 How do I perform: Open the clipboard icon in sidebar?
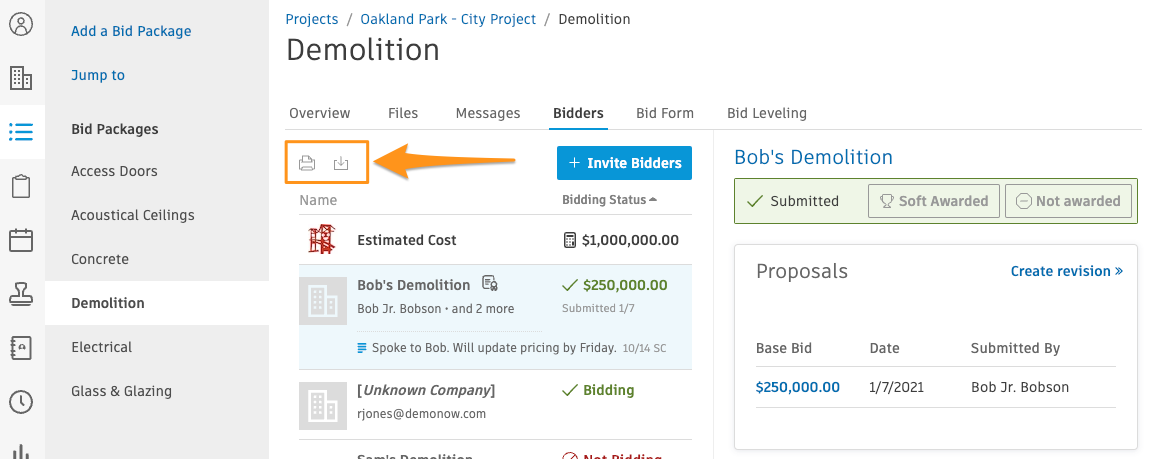point(21,186)
